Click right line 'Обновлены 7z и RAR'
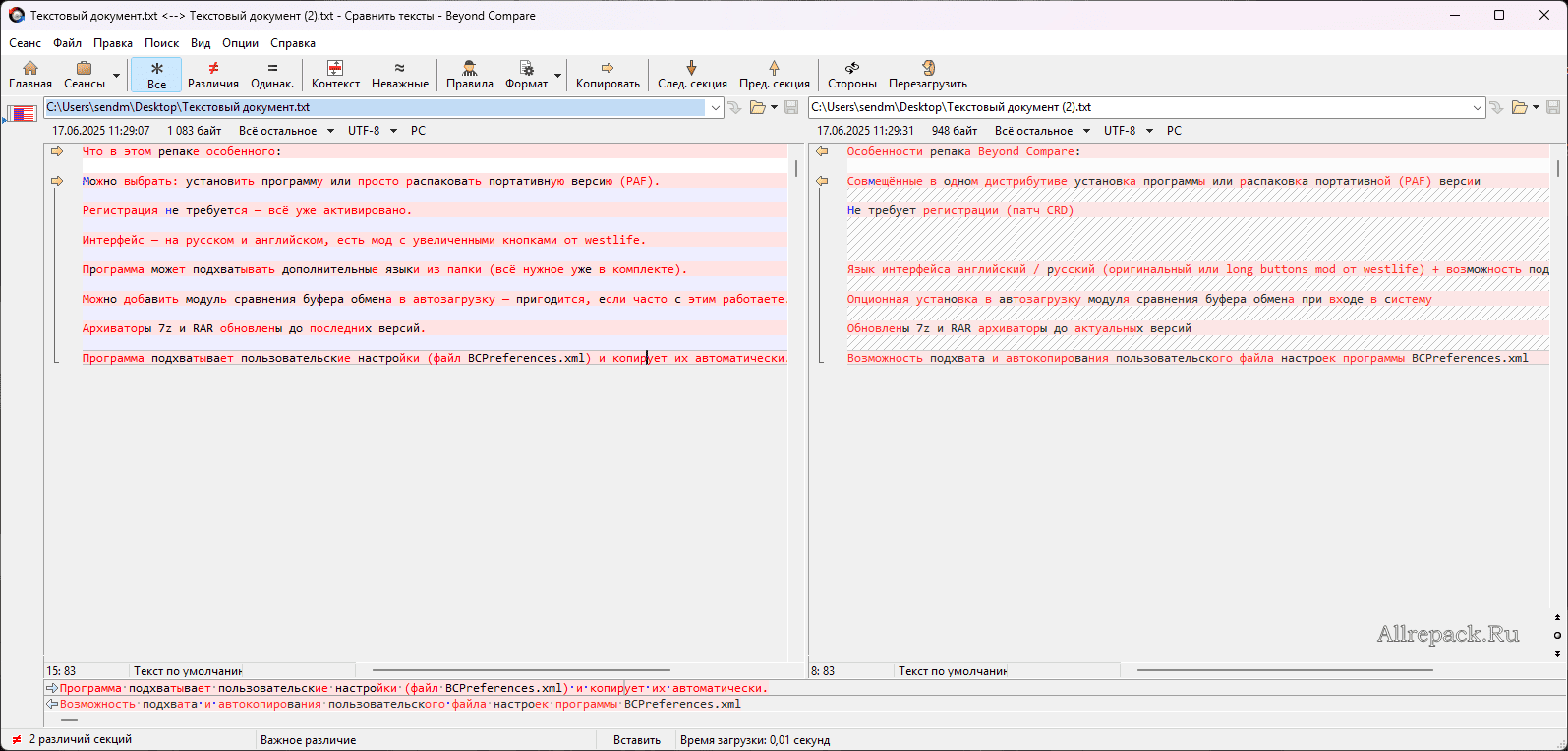Image resolution: width=1568 pixels, height=751 pixels. click(1019, 328)
